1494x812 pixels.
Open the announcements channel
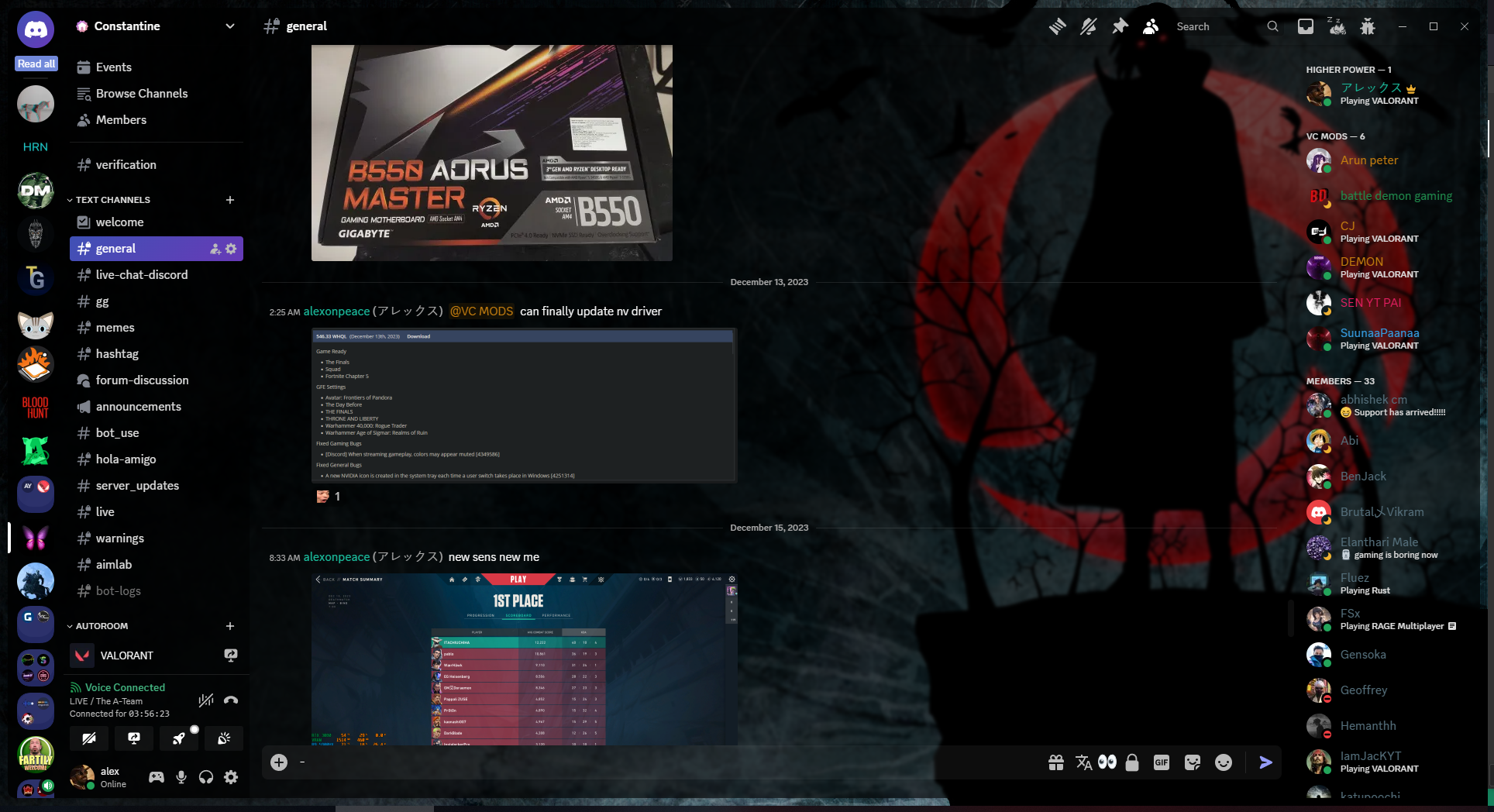(156, 407)
